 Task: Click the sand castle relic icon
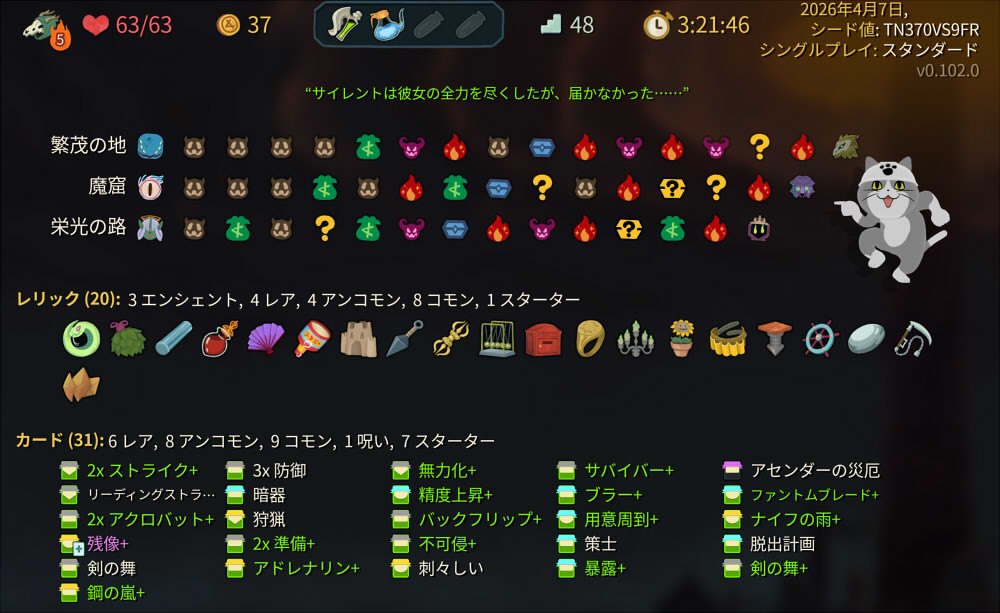pyautogui.click(x=358, y=339)
